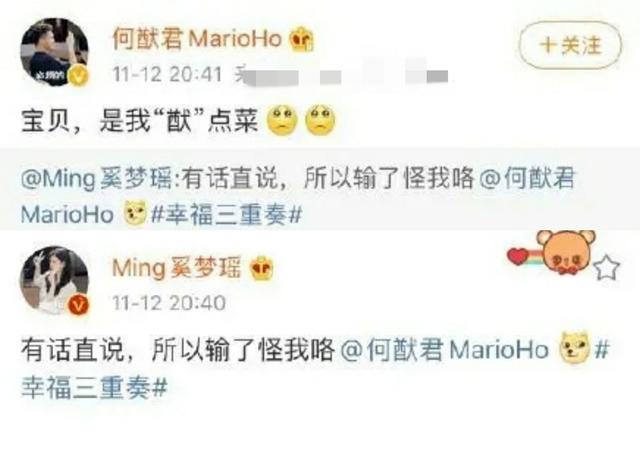Tap the crown badge beside Ming奚梦瑶

[x=261, y=268]
